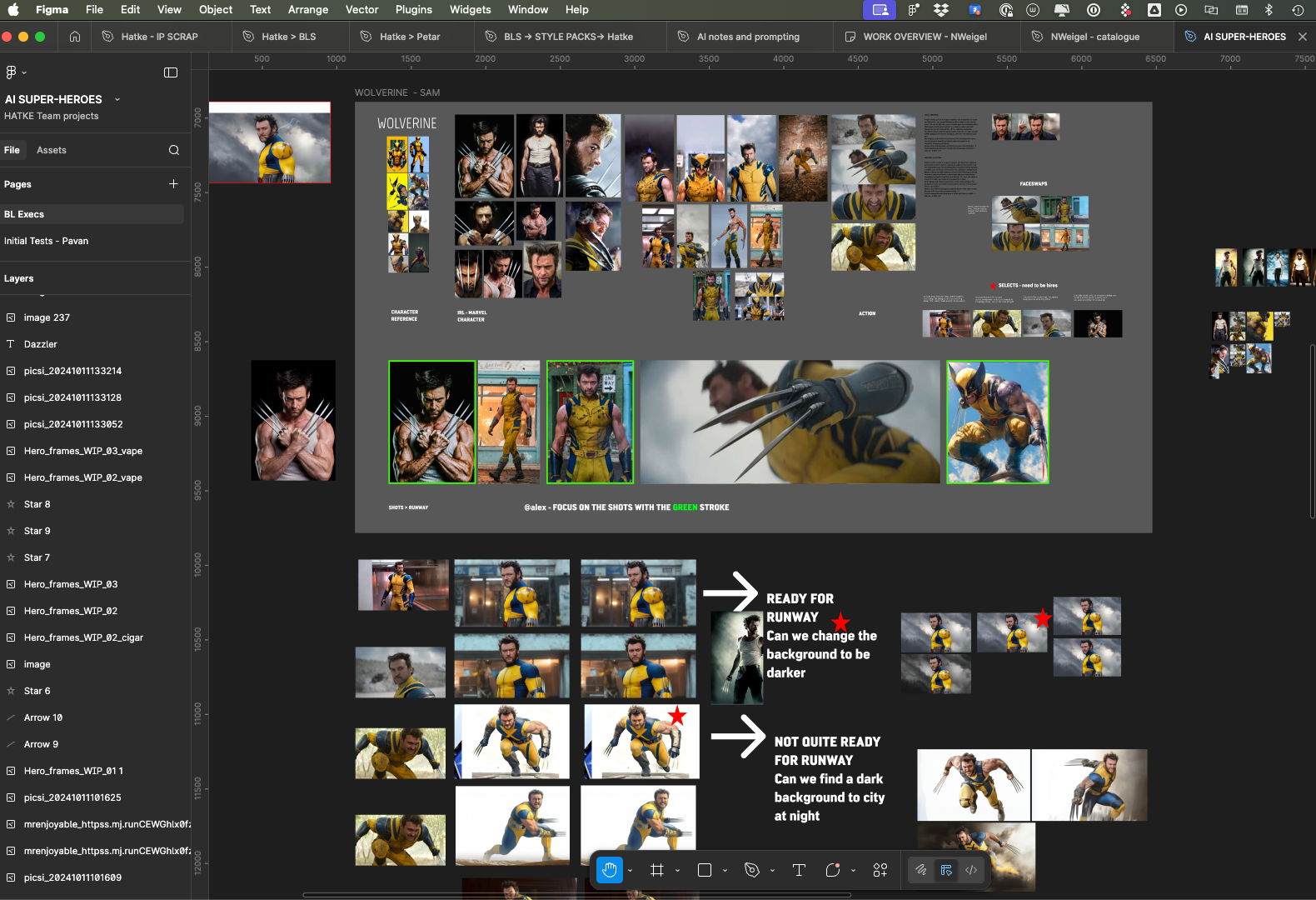Select the Rectangle shape tool

705,870
